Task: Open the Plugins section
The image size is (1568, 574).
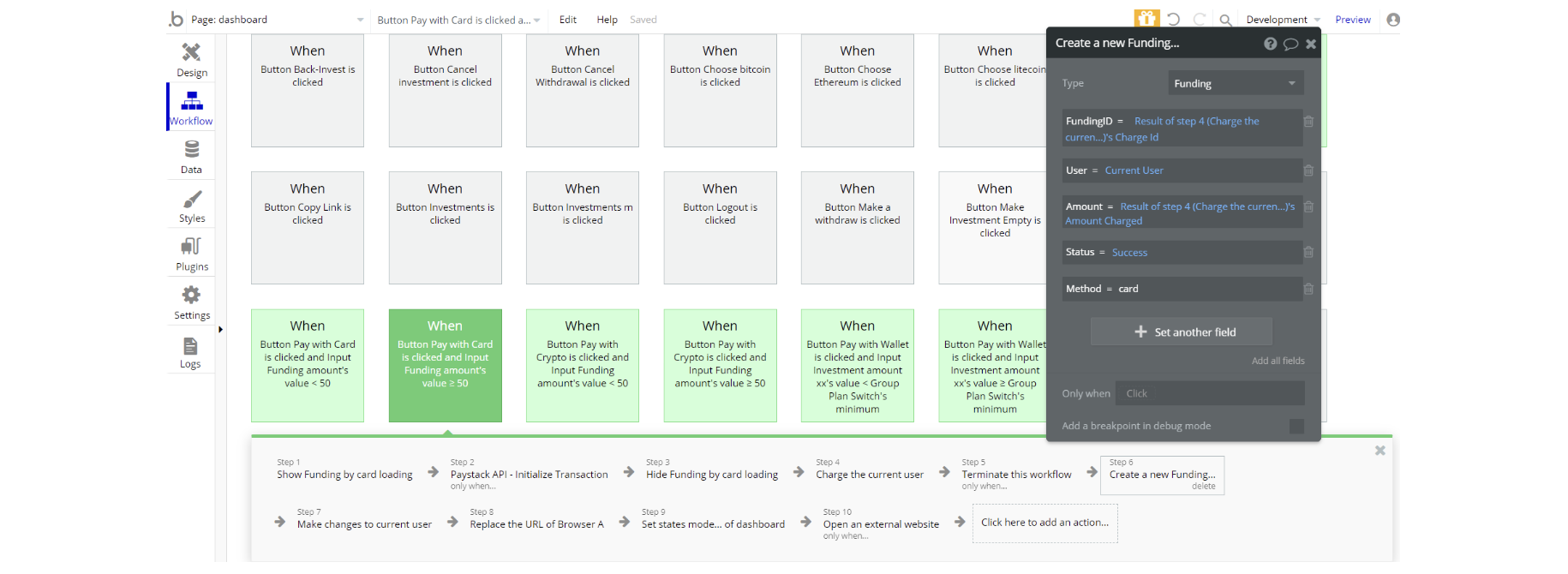Action: [191, 253]
